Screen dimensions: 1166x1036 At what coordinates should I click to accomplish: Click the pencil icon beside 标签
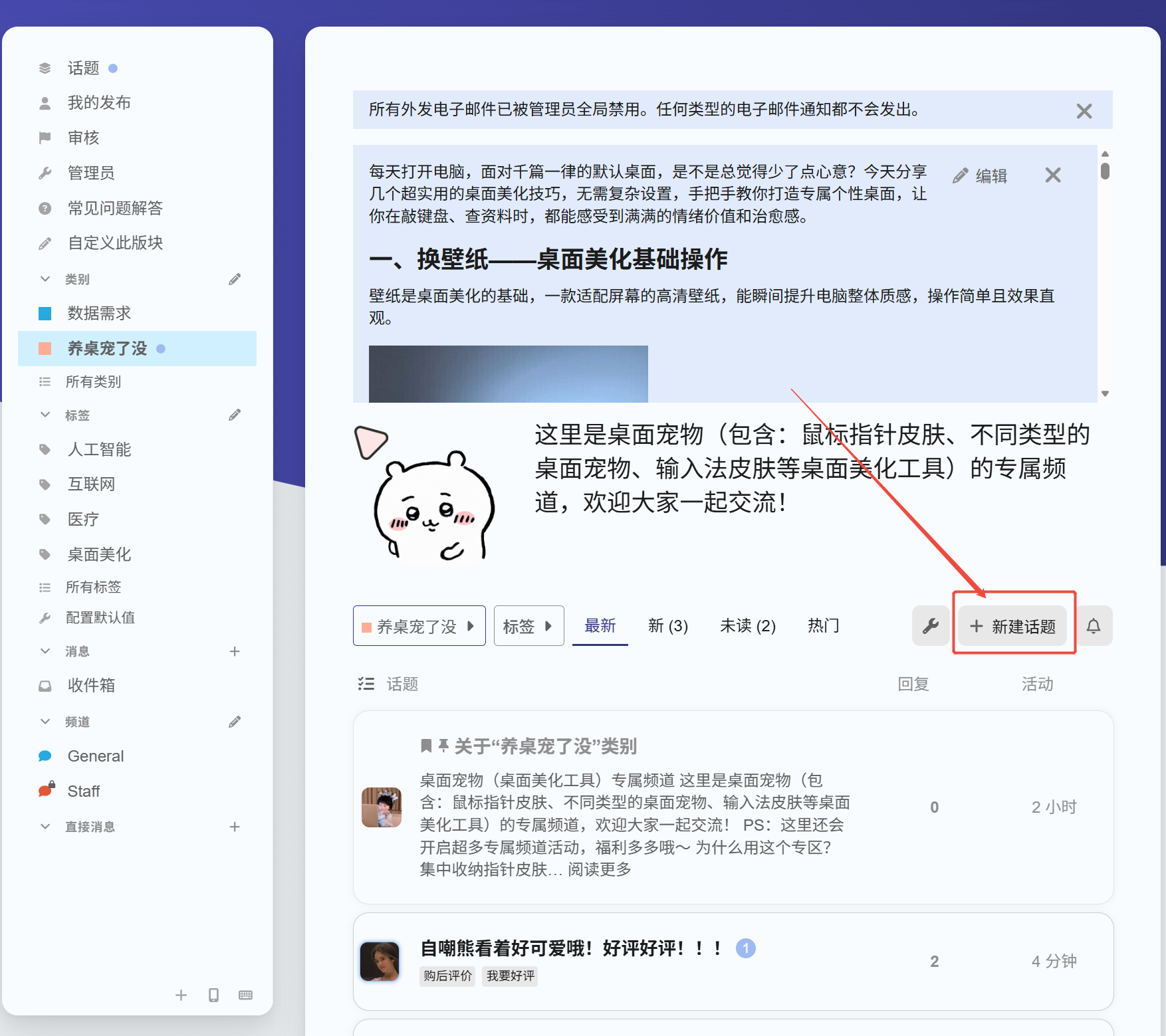pos(235,415)
